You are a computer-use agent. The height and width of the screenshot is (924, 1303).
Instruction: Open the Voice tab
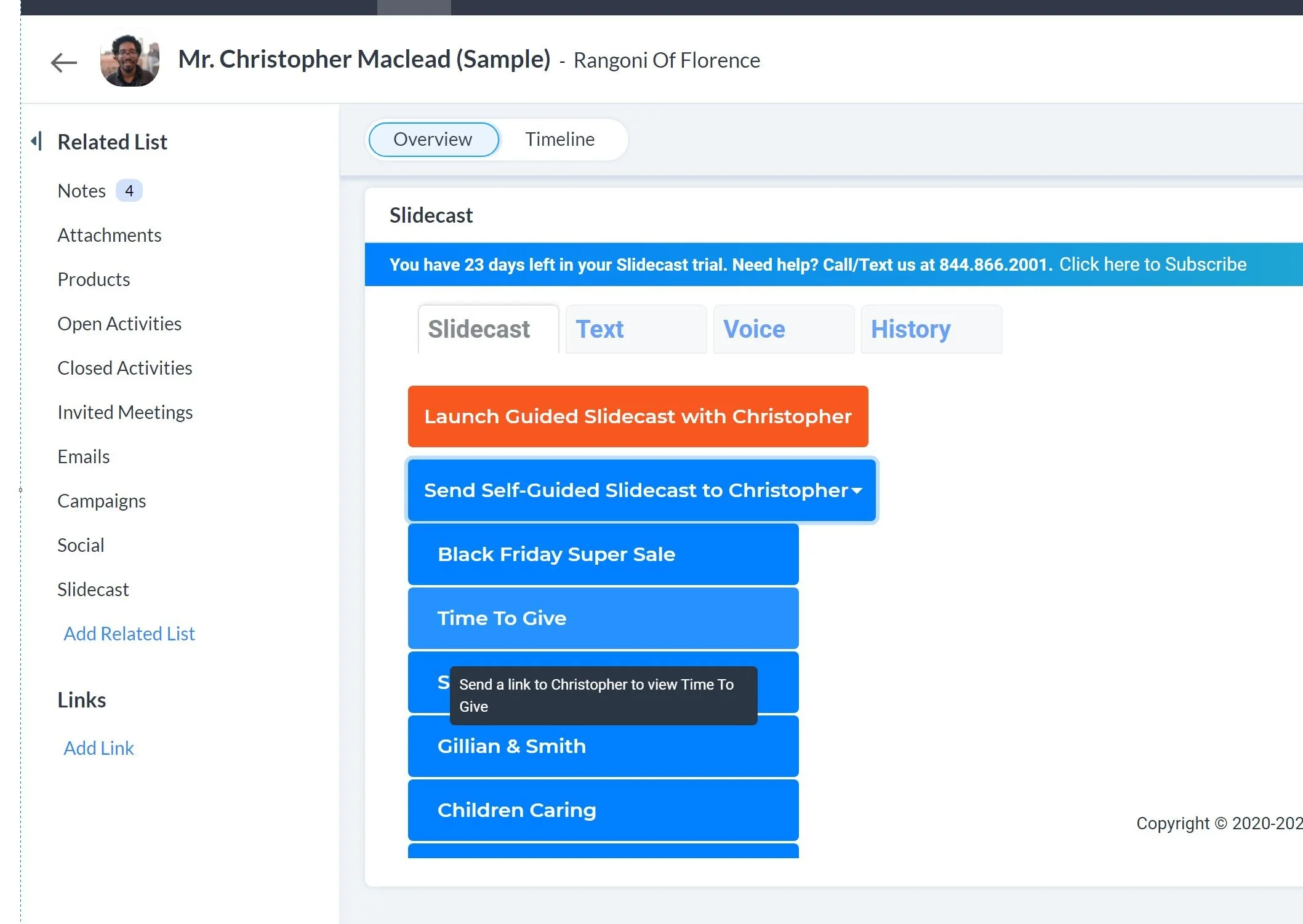coord(784,329)
